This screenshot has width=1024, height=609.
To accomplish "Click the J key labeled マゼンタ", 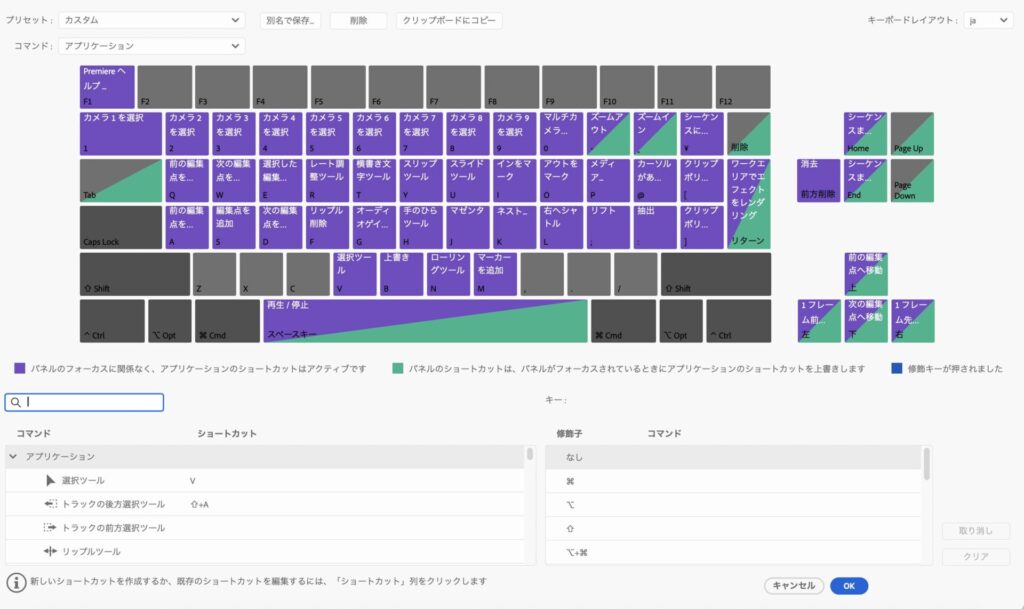I will (x=468, y=227).
